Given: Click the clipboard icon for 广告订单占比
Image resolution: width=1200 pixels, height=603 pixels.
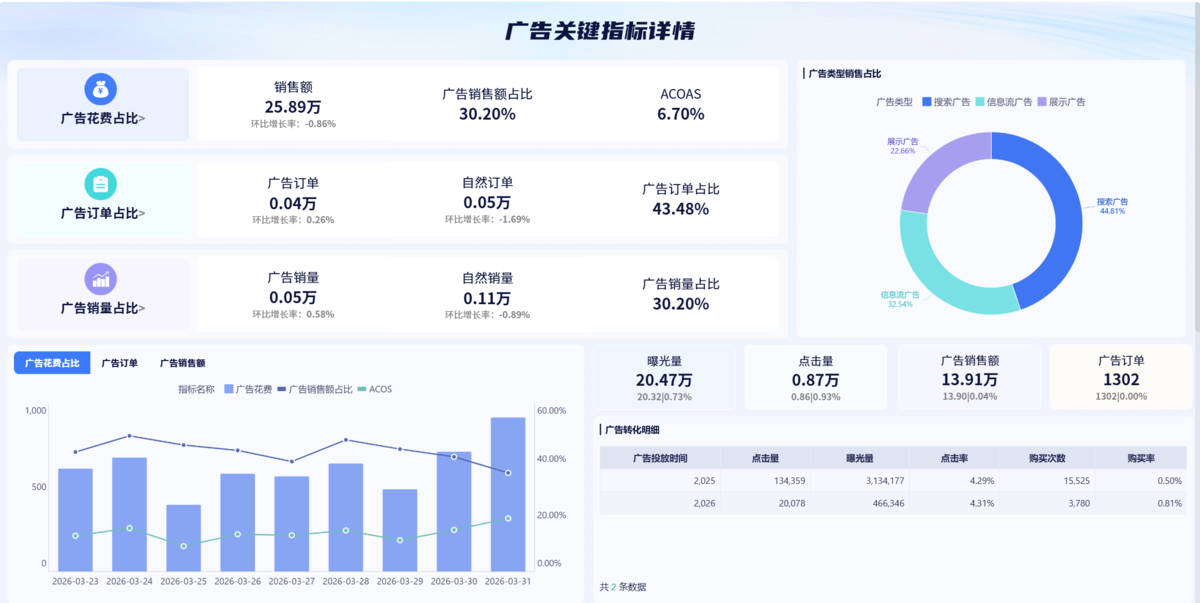Looking at the screenshot, I should pos(101,184).
